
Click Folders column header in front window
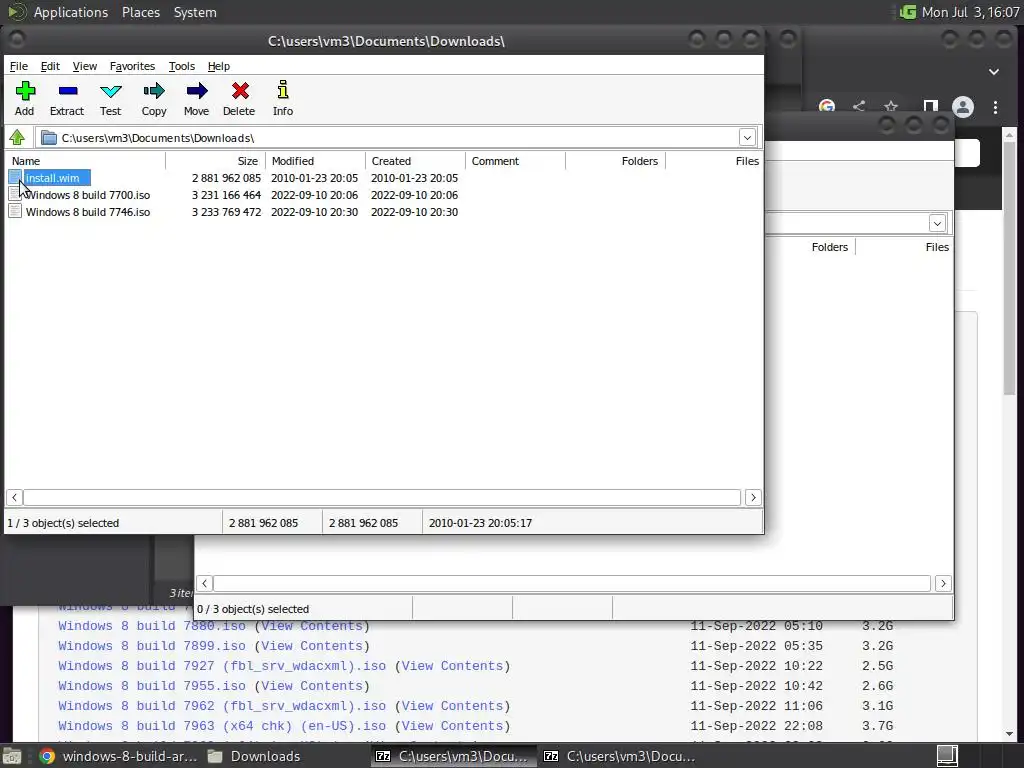tap(615, 161)
